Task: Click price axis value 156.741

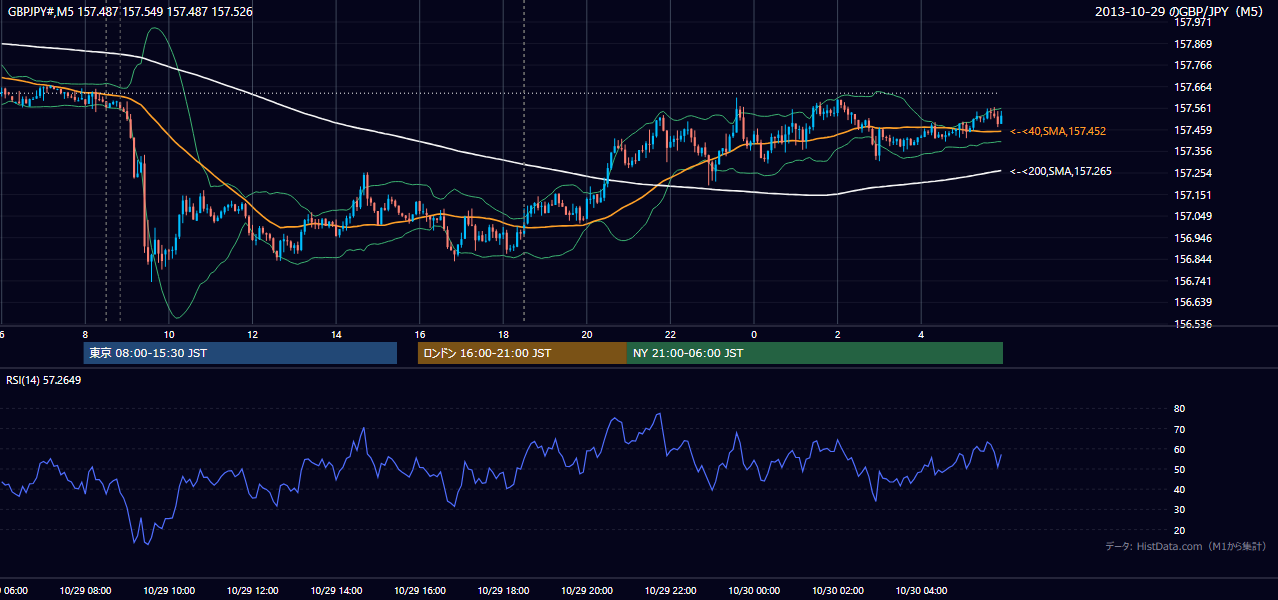Action: pyautogui.click(x=1193, y=281)
